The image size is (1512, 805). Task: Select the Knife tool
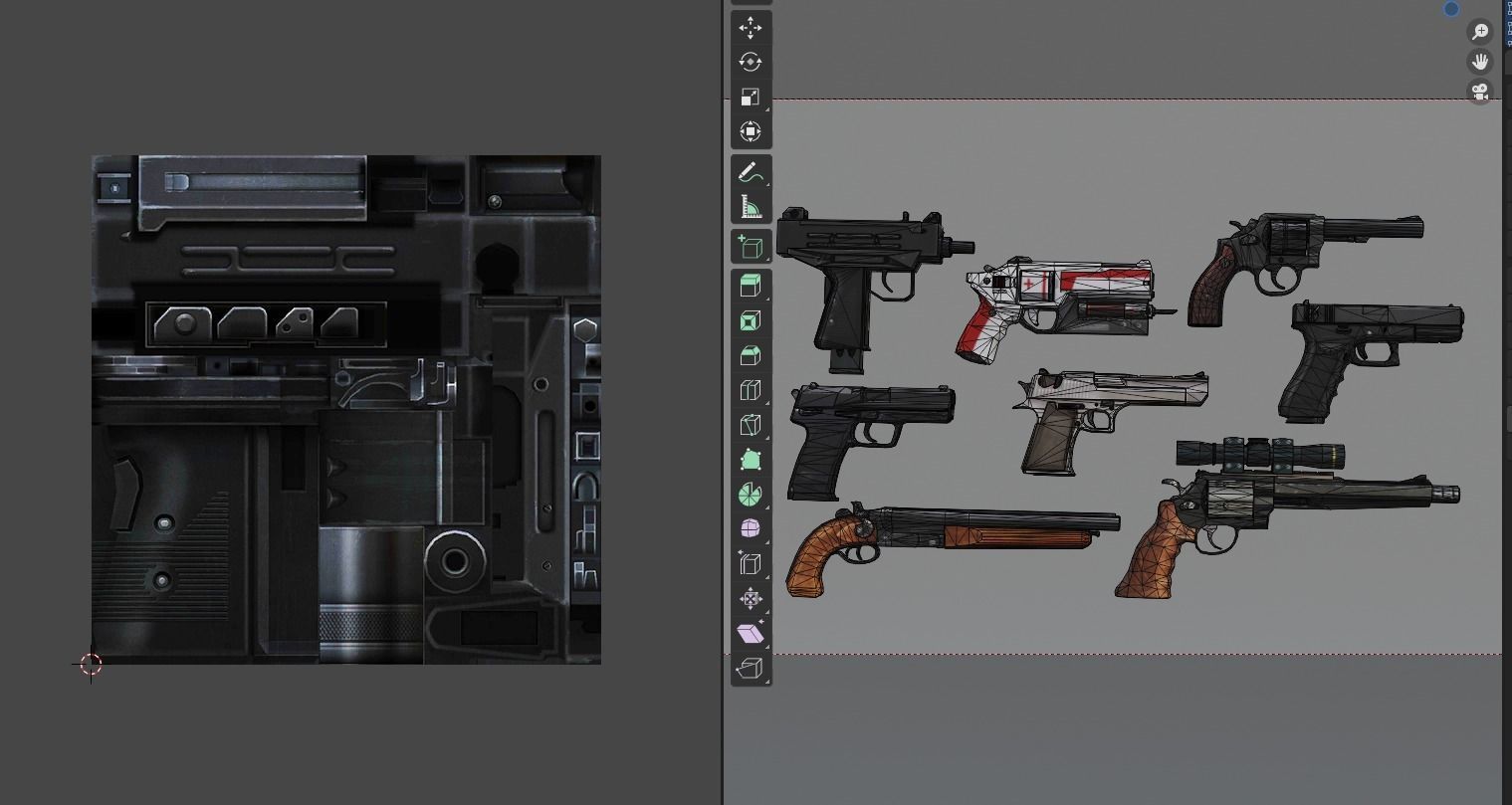(x=751, y=425)
